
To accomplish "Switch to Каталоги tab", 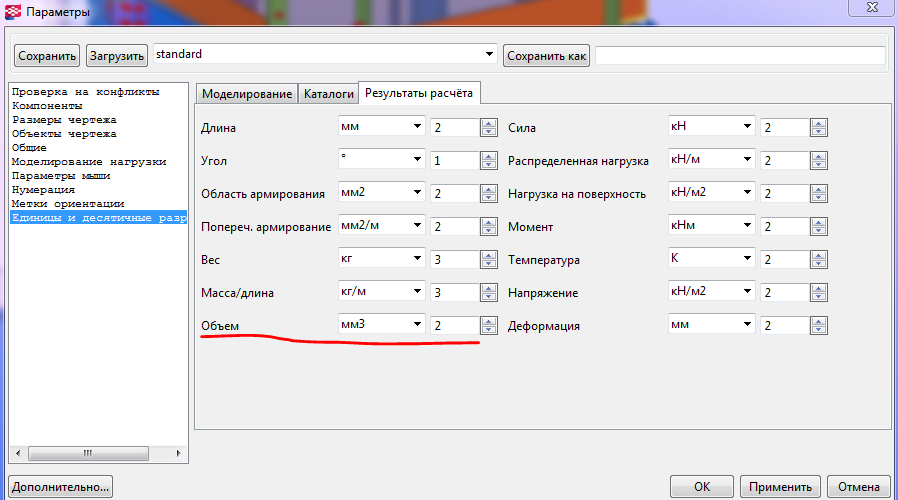I will 329,93.
